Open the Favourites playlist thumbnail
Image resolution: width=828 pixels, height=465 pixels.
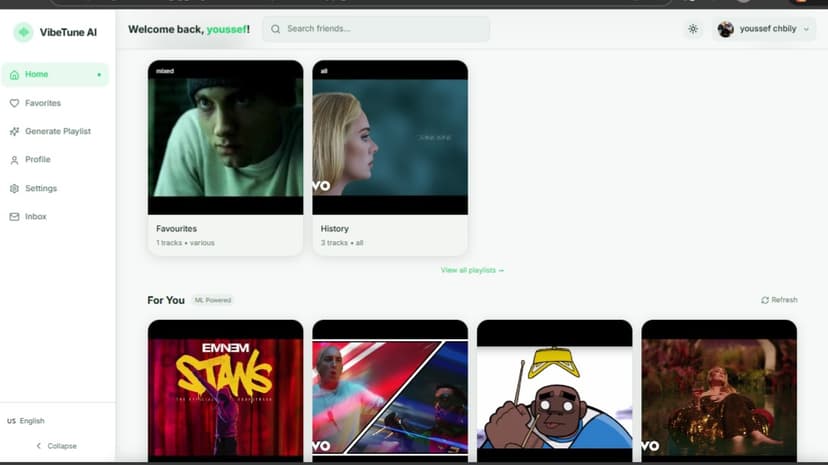coord(225,137)
